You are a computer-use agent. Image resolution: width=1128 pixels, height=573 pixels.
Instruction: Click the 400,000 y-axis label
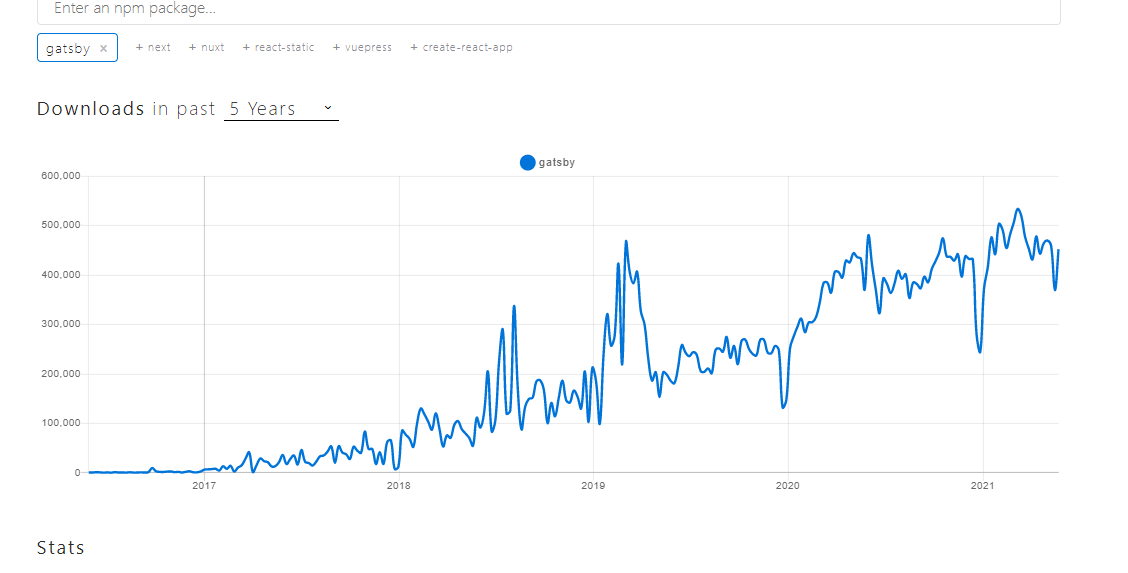[60, 275]
